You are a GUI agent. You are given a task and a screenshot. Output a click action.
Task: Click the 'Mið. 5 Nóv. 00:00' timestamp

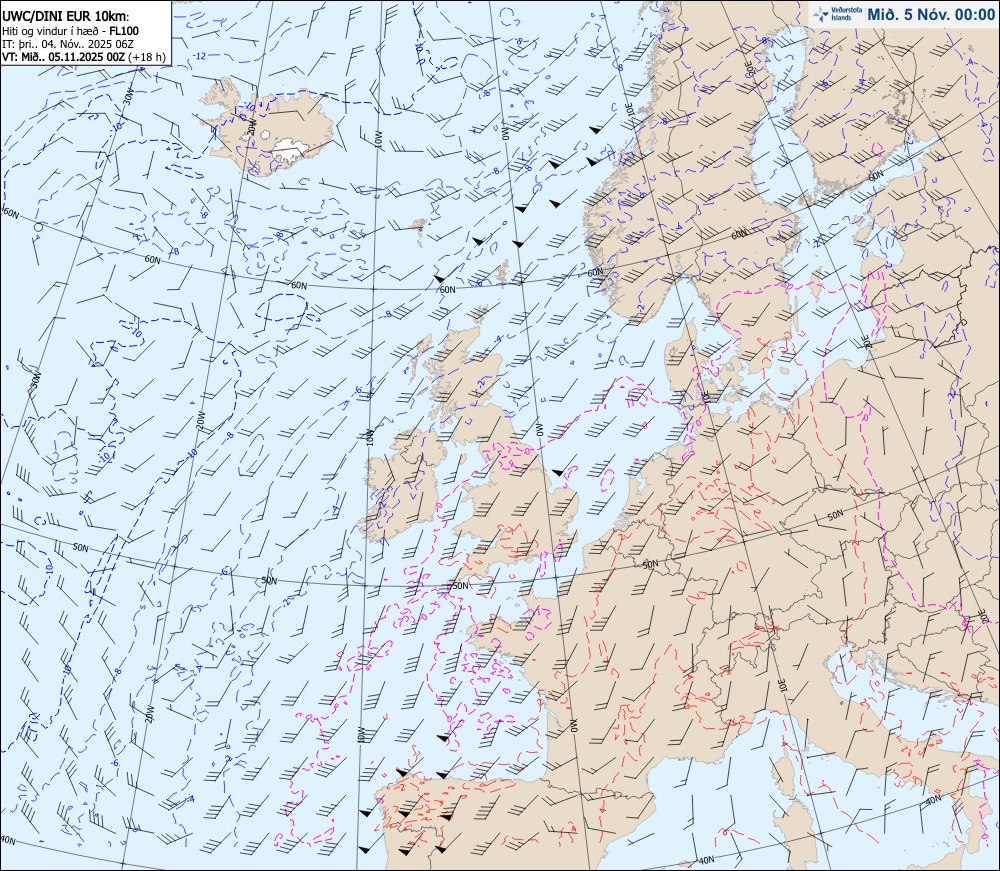pos(930,15)
